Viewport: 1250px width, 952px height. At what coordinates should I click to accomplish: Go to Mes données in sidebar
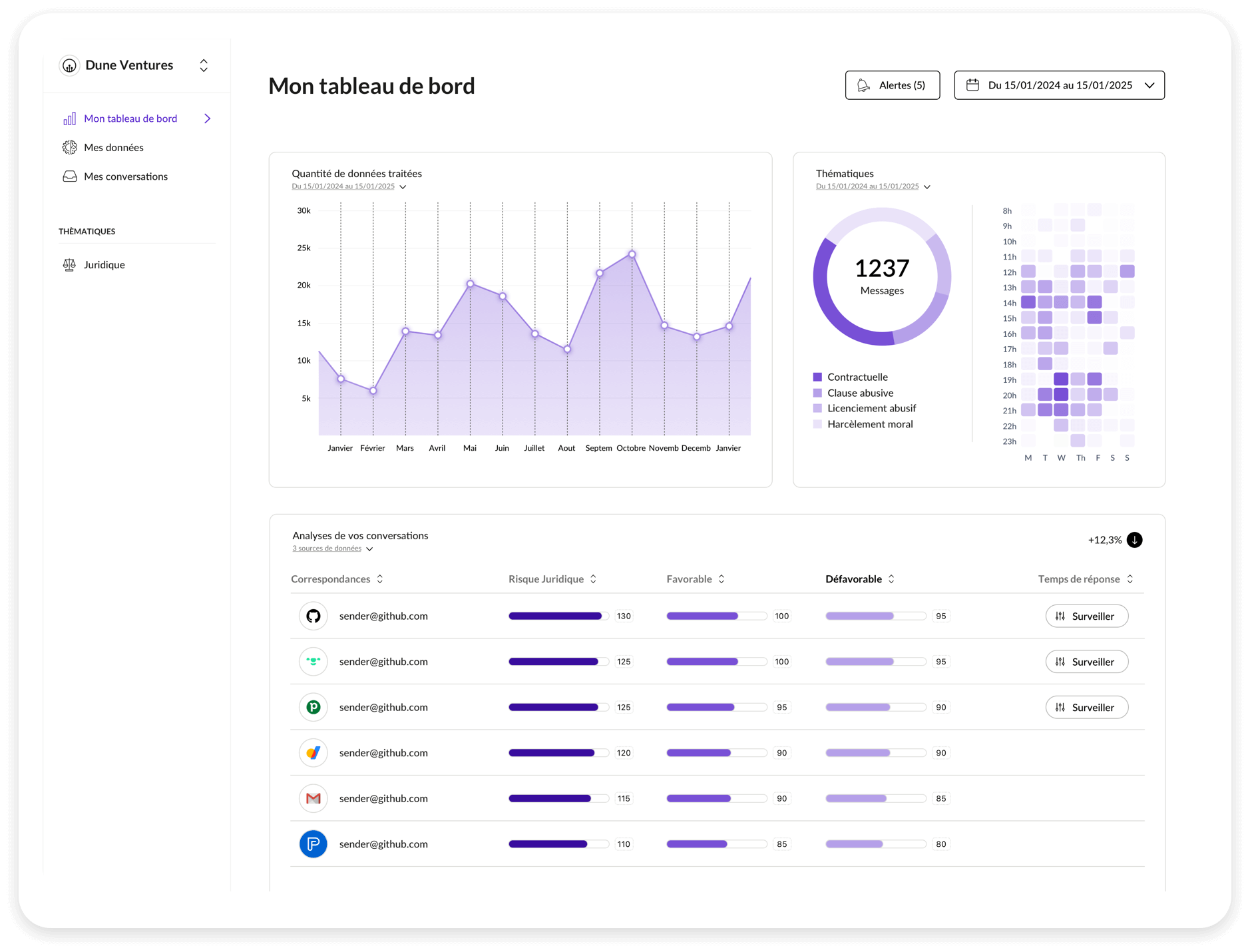114,148
